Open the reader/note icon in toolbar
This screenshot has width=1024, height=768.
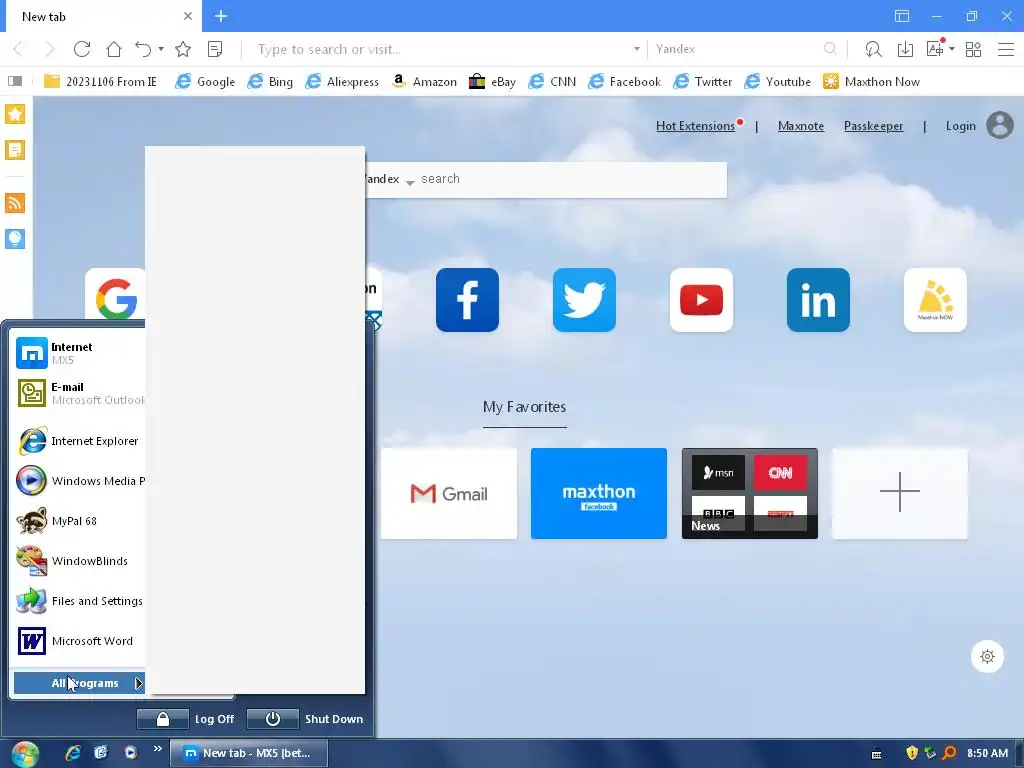click(x=215, y=49)
